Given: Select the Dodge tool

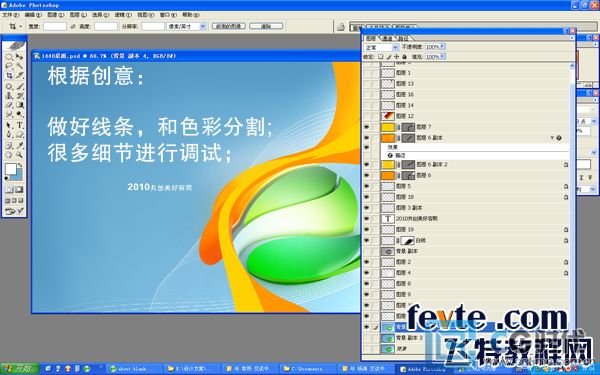Looking at the screenshot, I should (20, 114).
